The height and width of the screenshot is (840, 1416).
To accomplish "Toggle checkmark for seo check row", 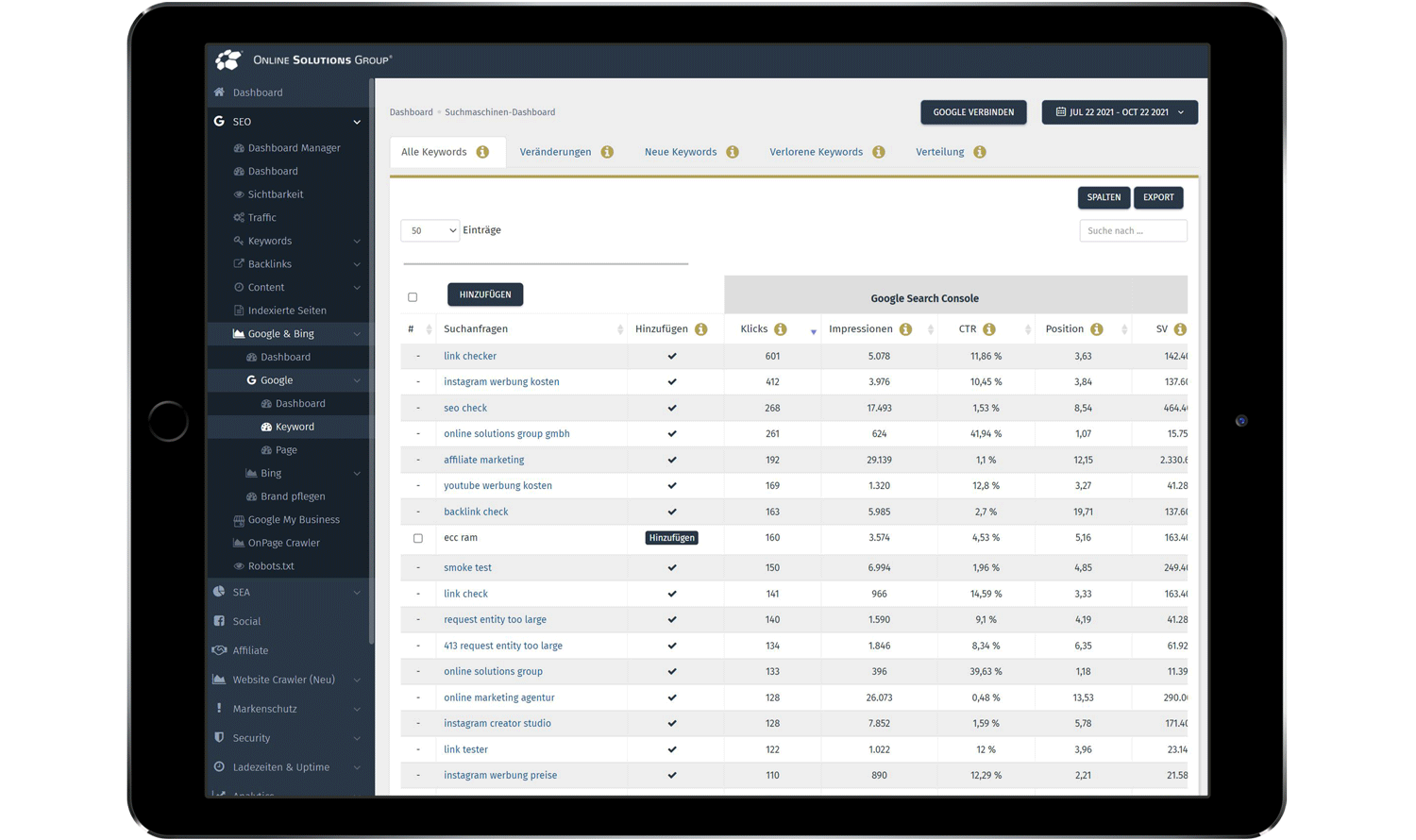I will coord(672,409).
